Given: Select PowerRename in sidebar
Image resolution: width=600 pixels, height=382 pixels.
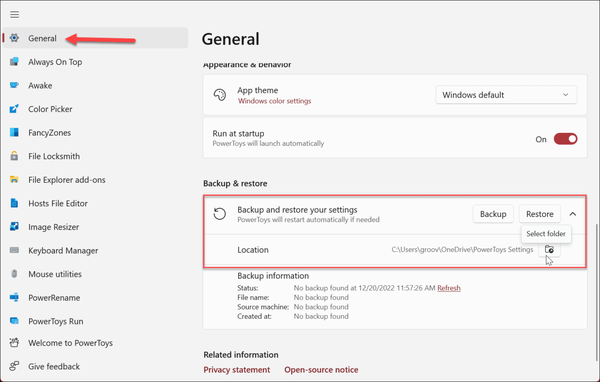Looking at the screenshot, I should click(x=96, y=297).
